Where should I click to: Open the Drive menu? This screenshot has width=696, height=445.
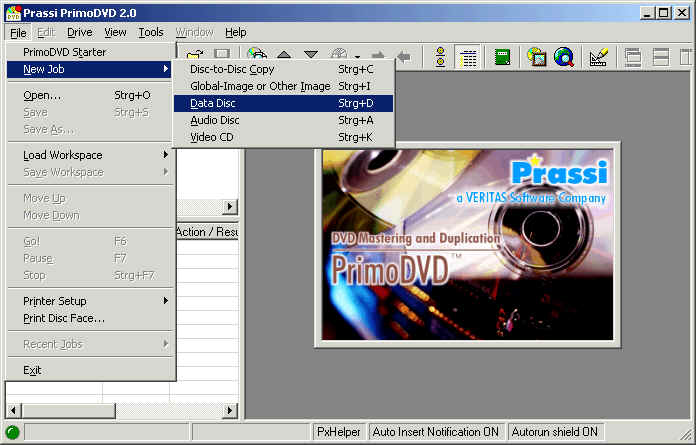click(x=79, y=32)
